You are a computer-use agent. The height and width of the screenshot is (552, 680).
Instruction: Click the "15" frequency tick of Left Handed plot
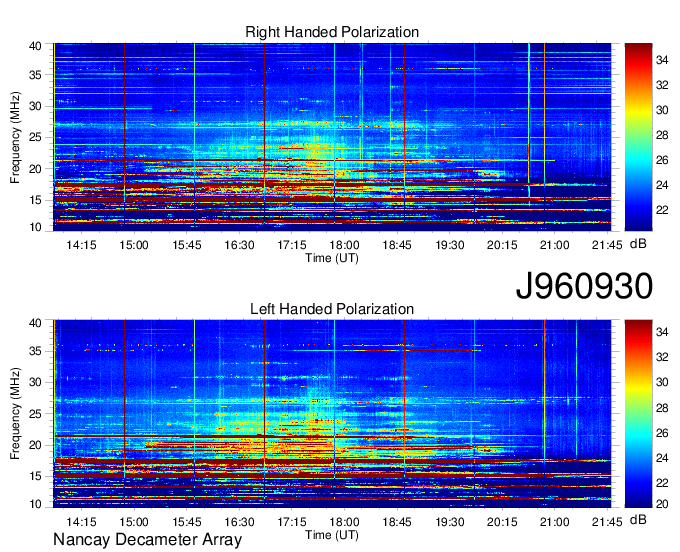point(35,477)
